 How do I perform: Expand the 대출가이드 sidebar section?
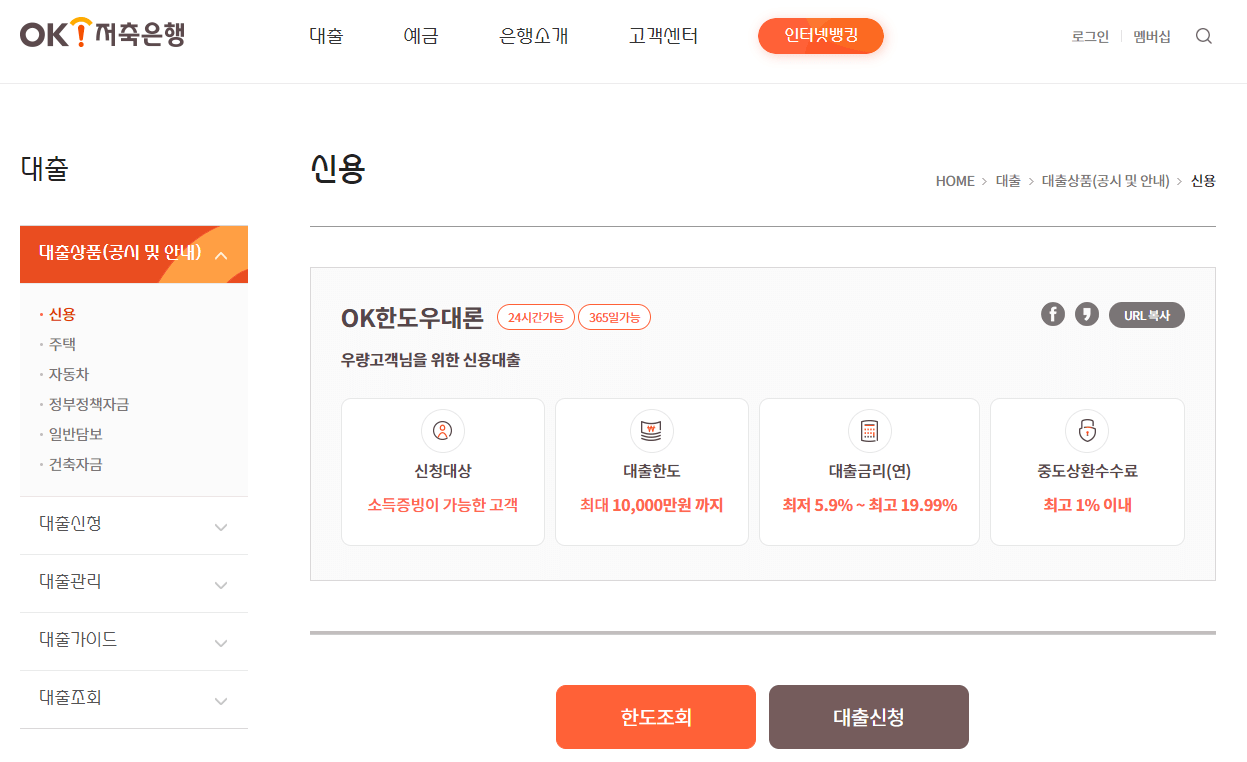pos(134,641)
